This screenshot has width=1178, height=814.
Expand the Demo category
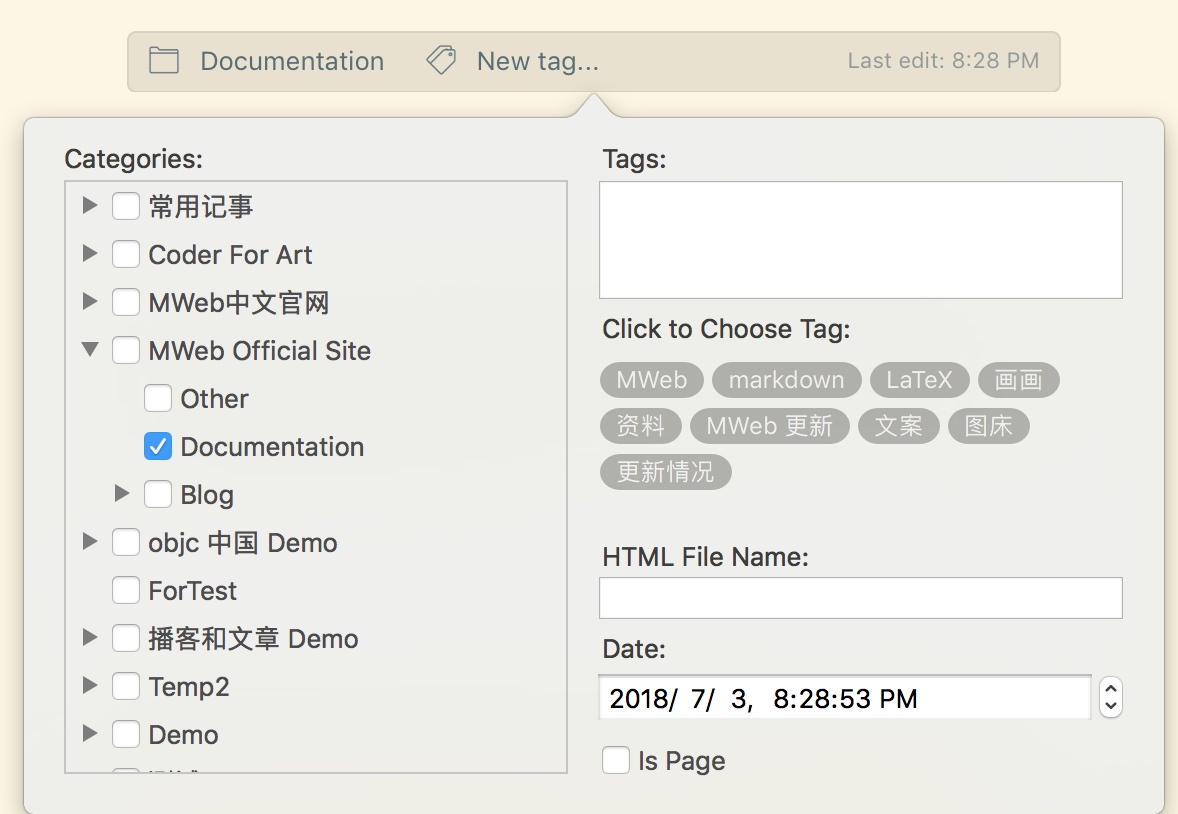90,734
